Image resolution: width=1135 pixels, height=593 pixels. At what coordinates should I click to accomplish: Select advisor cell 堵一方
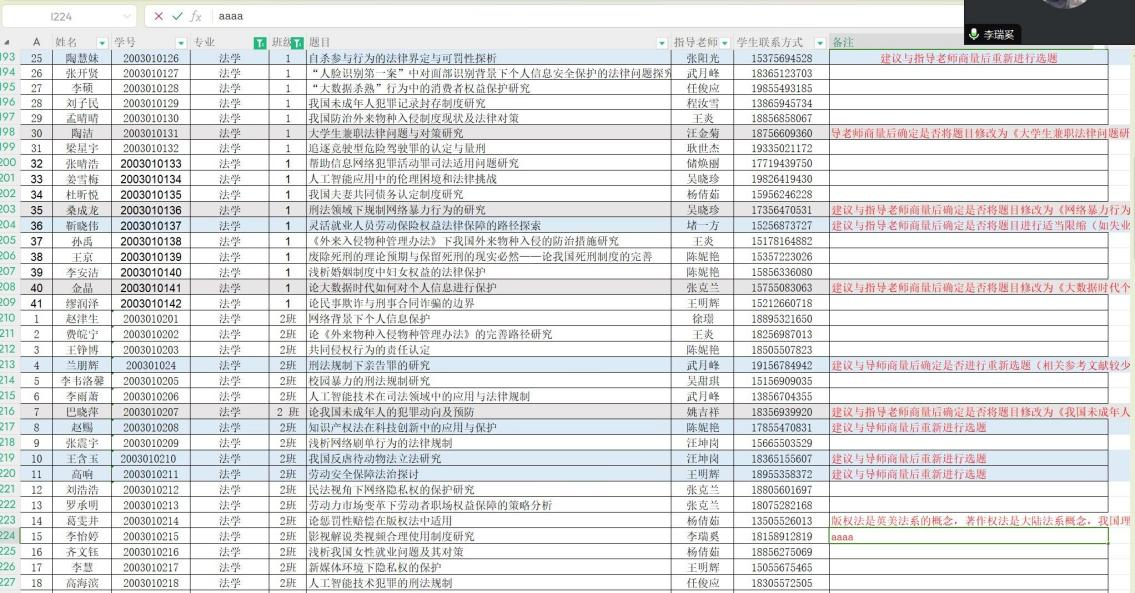[702, 226]
